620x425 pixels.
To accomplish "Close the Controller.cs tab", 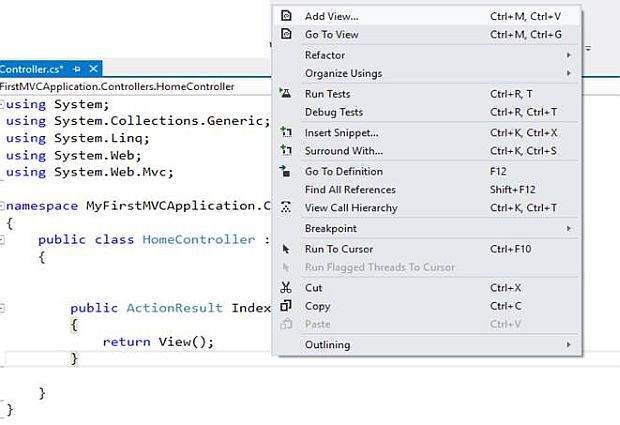I will [x=93, y=69].
